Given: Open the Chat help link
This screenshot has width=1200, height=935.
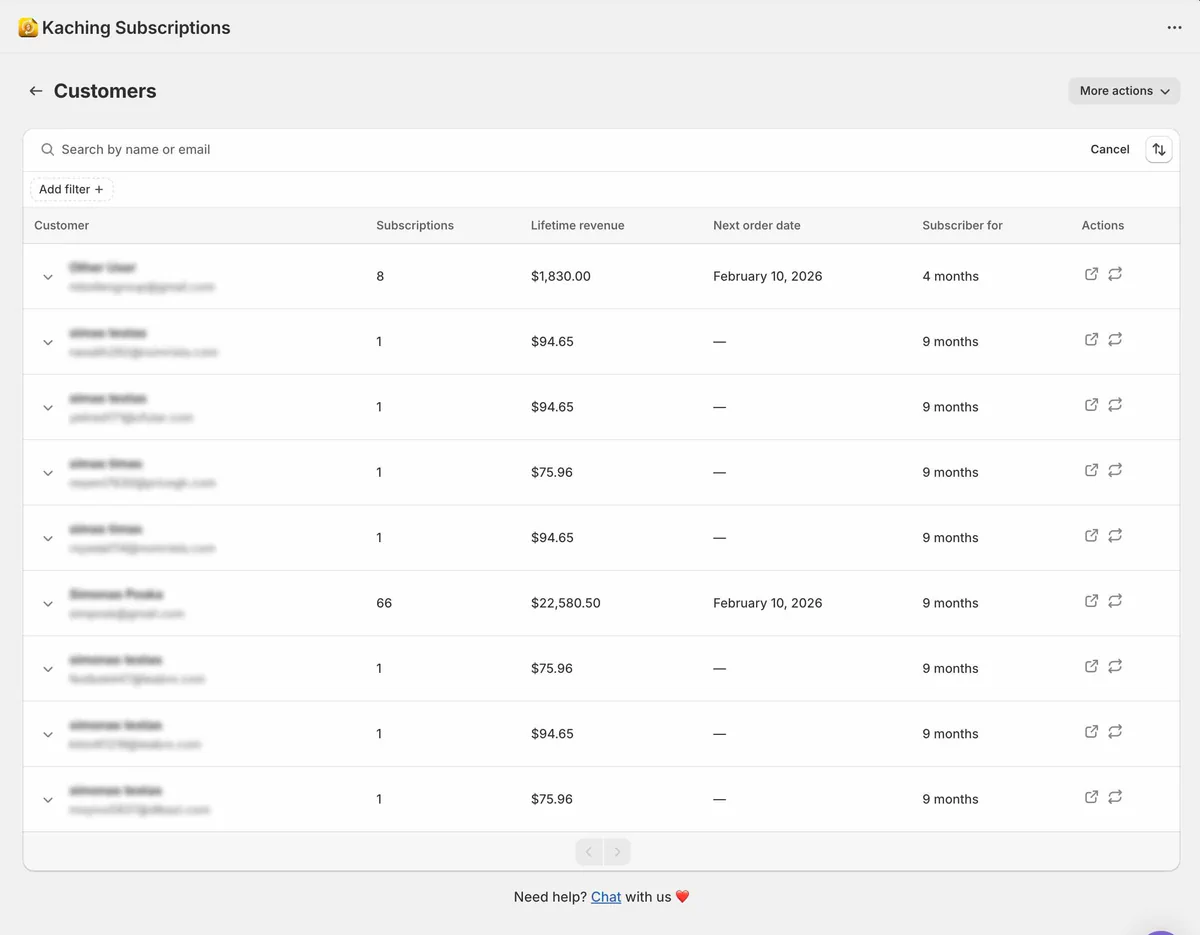Looking at the screenshot, I should coord(606,897).
